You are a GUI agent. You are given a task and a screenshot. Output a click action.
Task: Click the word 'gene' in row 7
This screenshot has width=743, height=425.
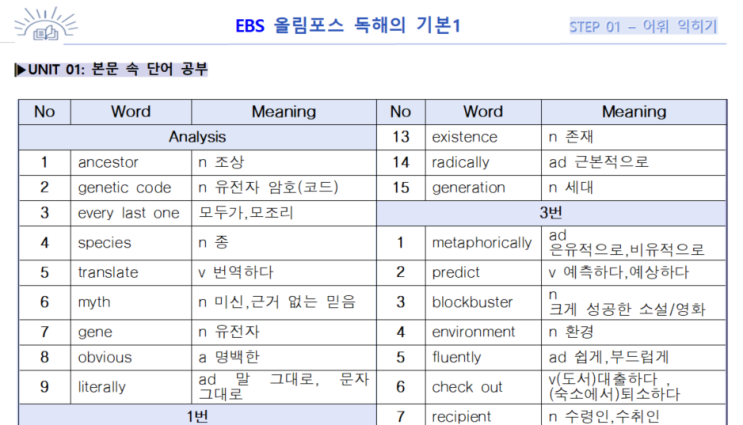point(95,332)
